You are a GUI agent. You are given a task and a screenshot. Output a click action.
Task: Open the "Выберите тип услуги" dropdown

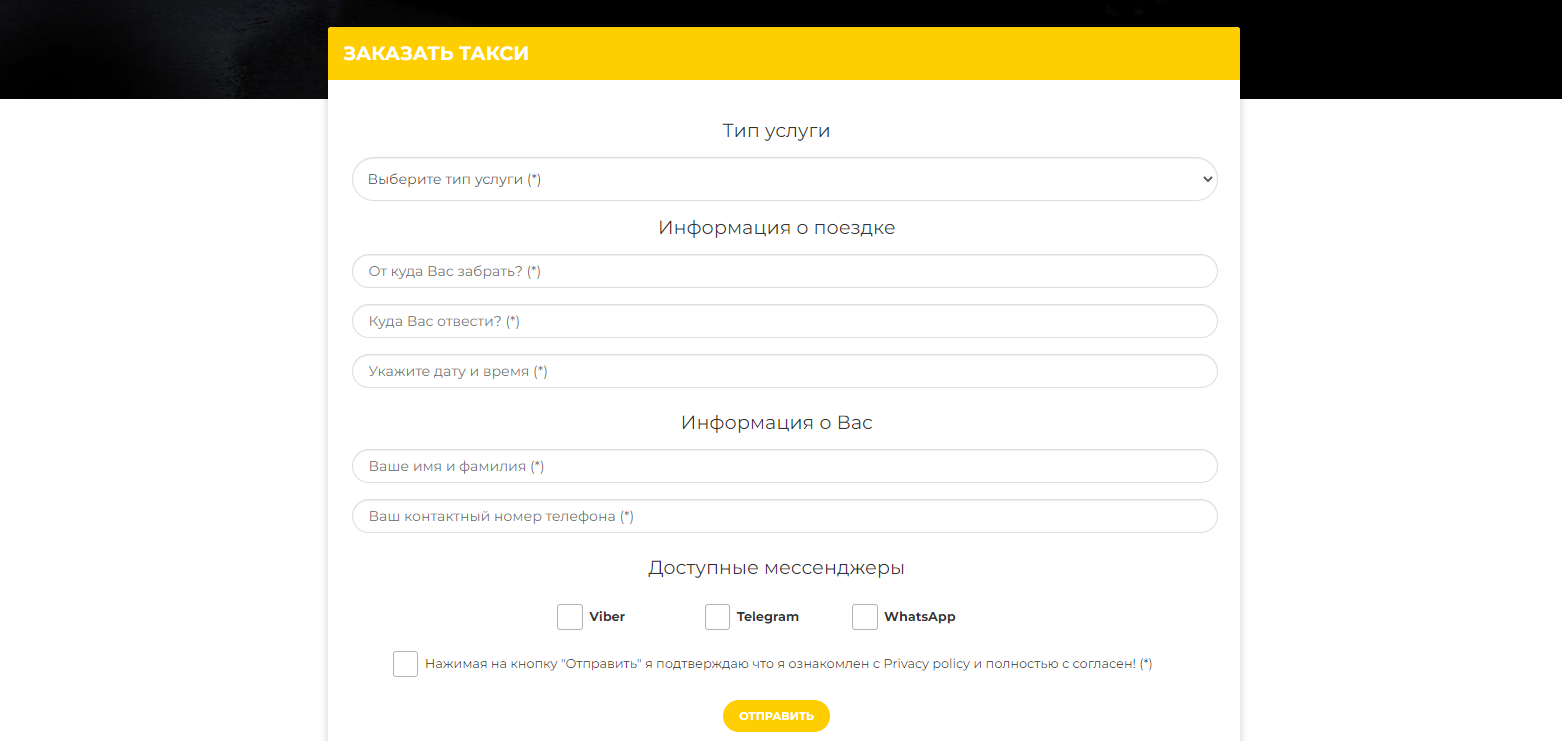[783, 179]
